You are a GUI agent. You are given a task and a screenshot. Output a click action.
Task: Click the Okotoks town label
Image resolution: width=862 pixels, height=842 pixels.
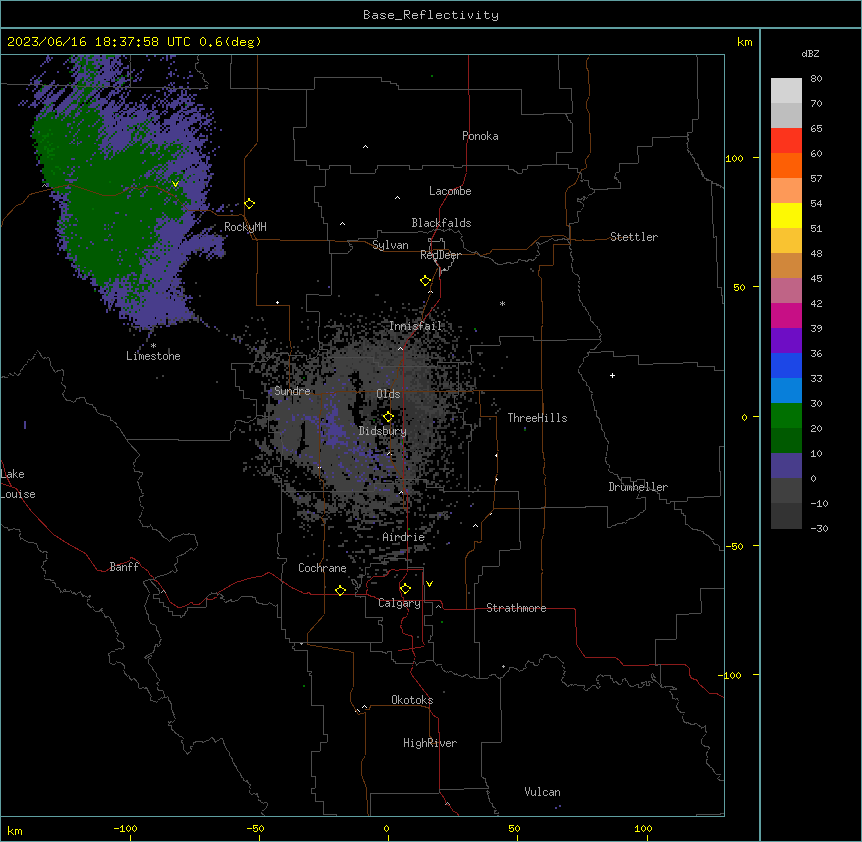412,700
